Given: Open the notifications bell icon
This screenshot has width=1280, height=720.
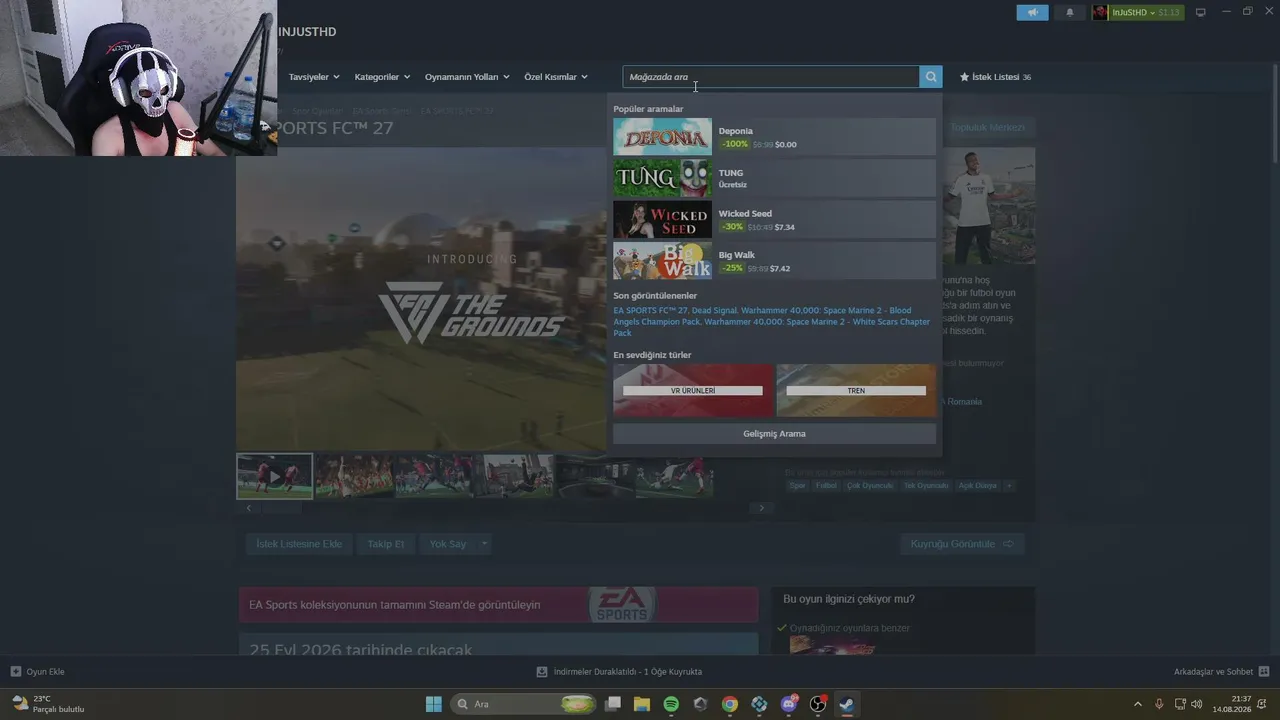Looking at the screenshot, I should (x=1070, y=12).
